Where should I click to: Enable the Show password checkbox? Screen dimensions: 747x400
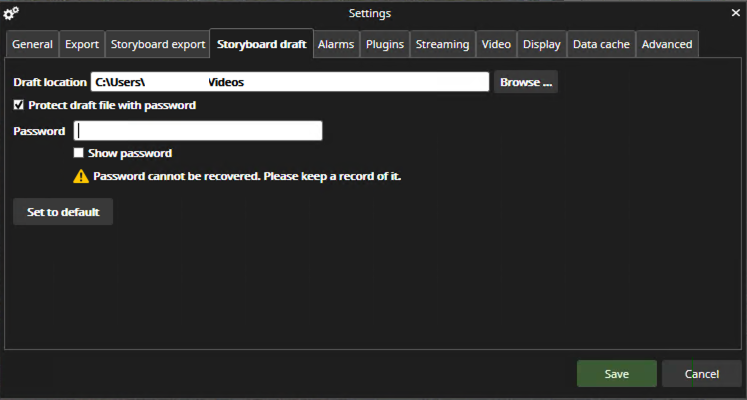[79, 153]
